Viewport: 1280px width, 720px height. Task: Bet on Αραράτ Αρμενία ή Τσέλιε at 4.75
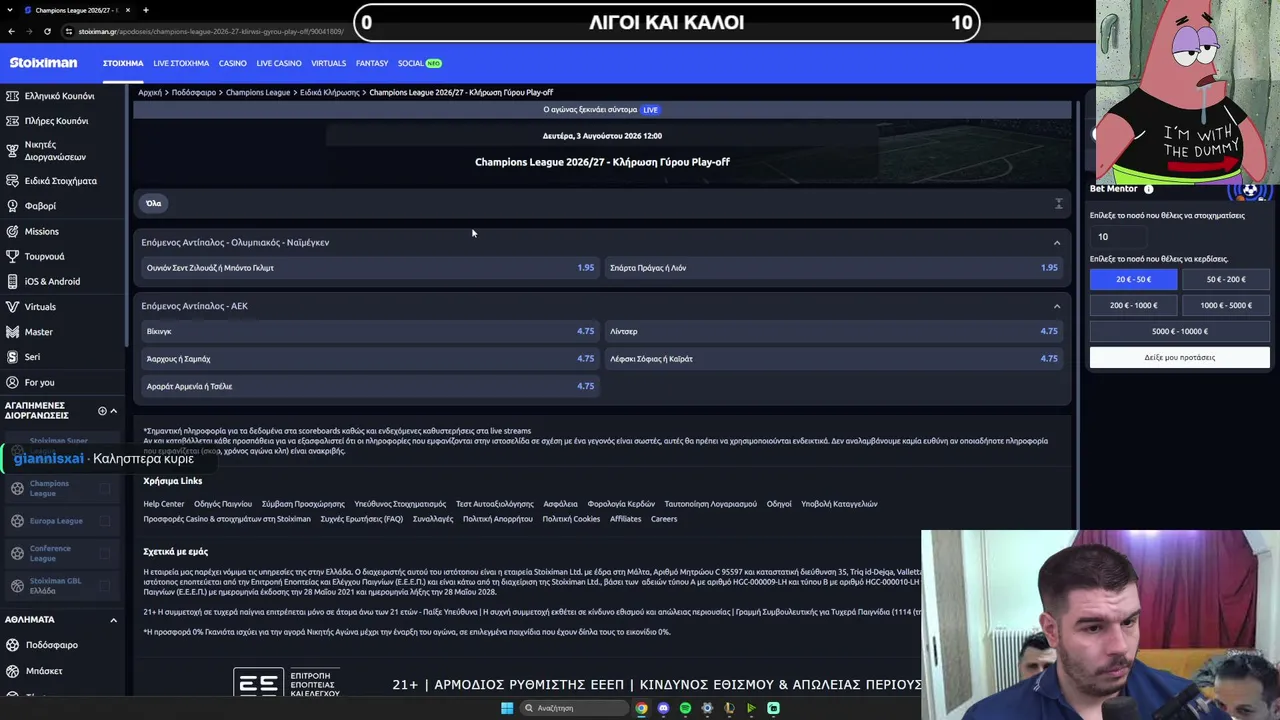(x=369, y=386)
